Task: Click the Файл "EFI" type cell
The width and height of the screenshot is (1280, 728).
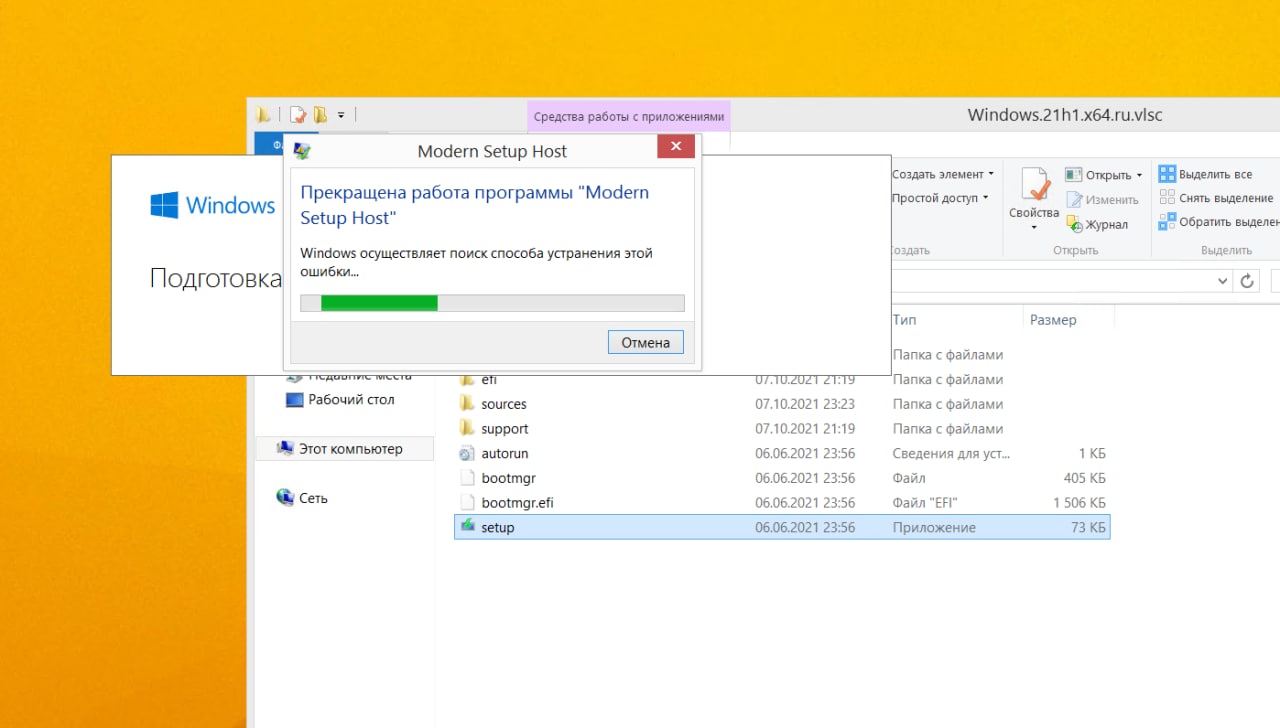Action: pos(926,503)
